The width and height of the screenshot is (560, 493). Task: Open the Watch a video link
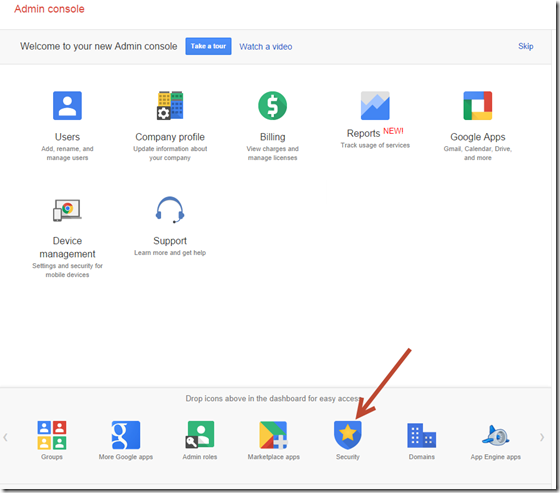[266, 46]
